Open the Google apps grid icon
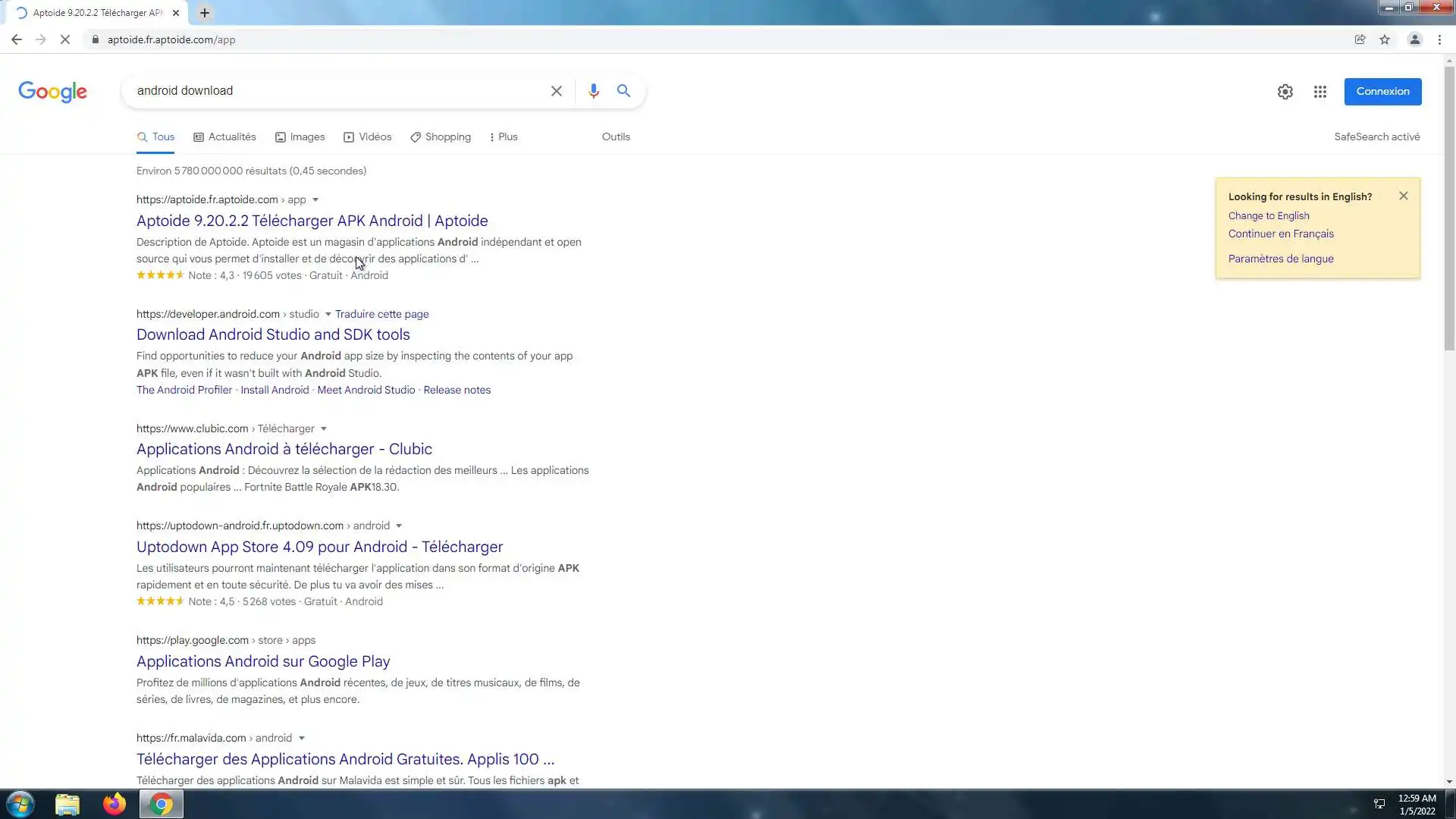1456x819 pixels. pos(1320,92)
